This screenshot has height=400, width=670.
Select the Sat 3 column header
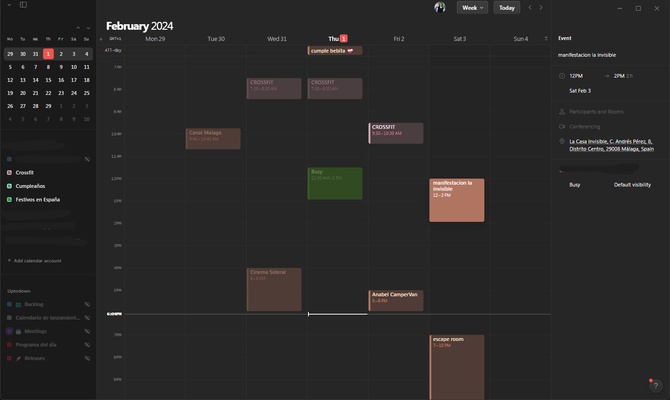click(460, 39)
